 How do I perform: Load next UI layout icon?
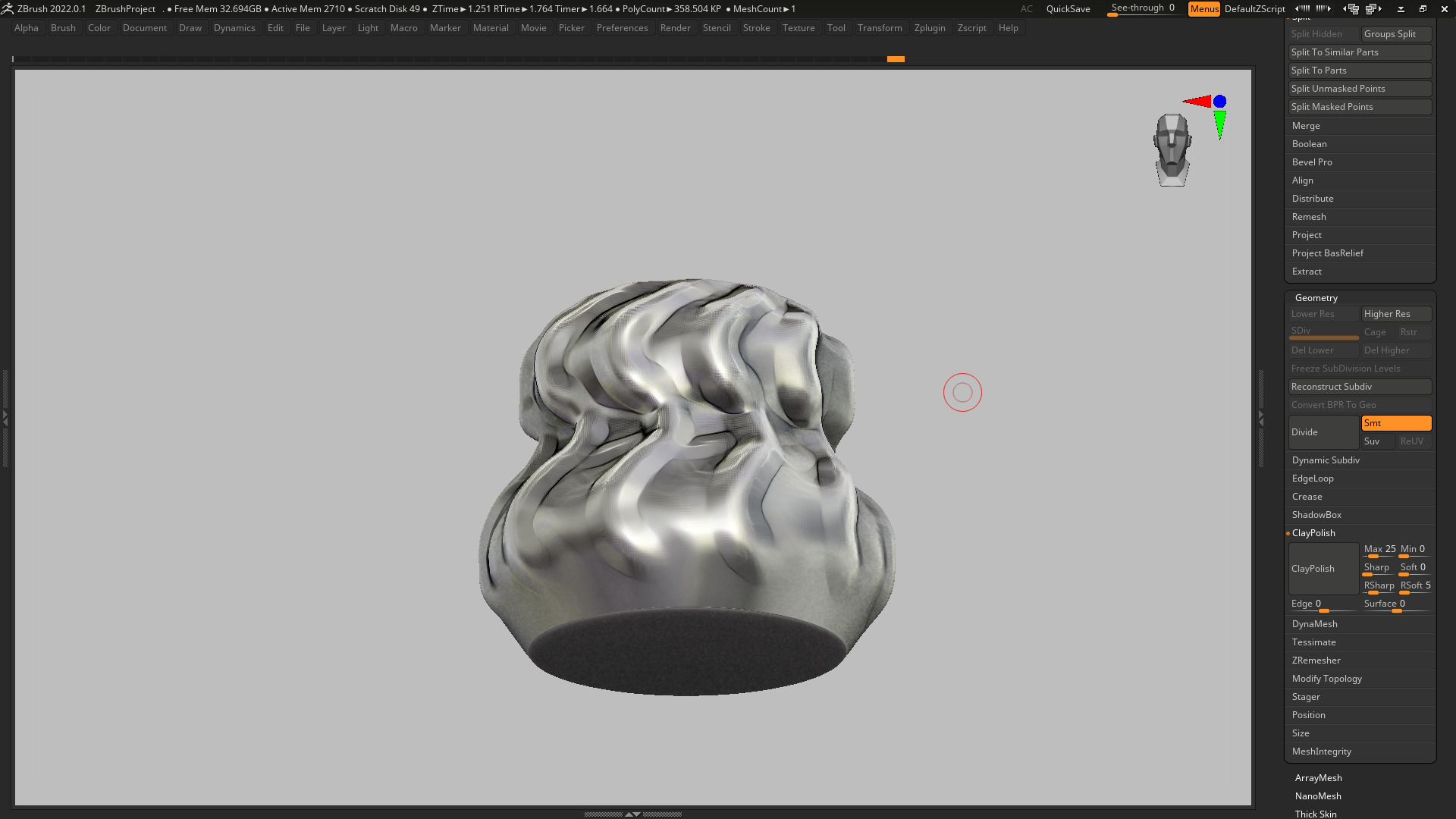pos(1373,9)
